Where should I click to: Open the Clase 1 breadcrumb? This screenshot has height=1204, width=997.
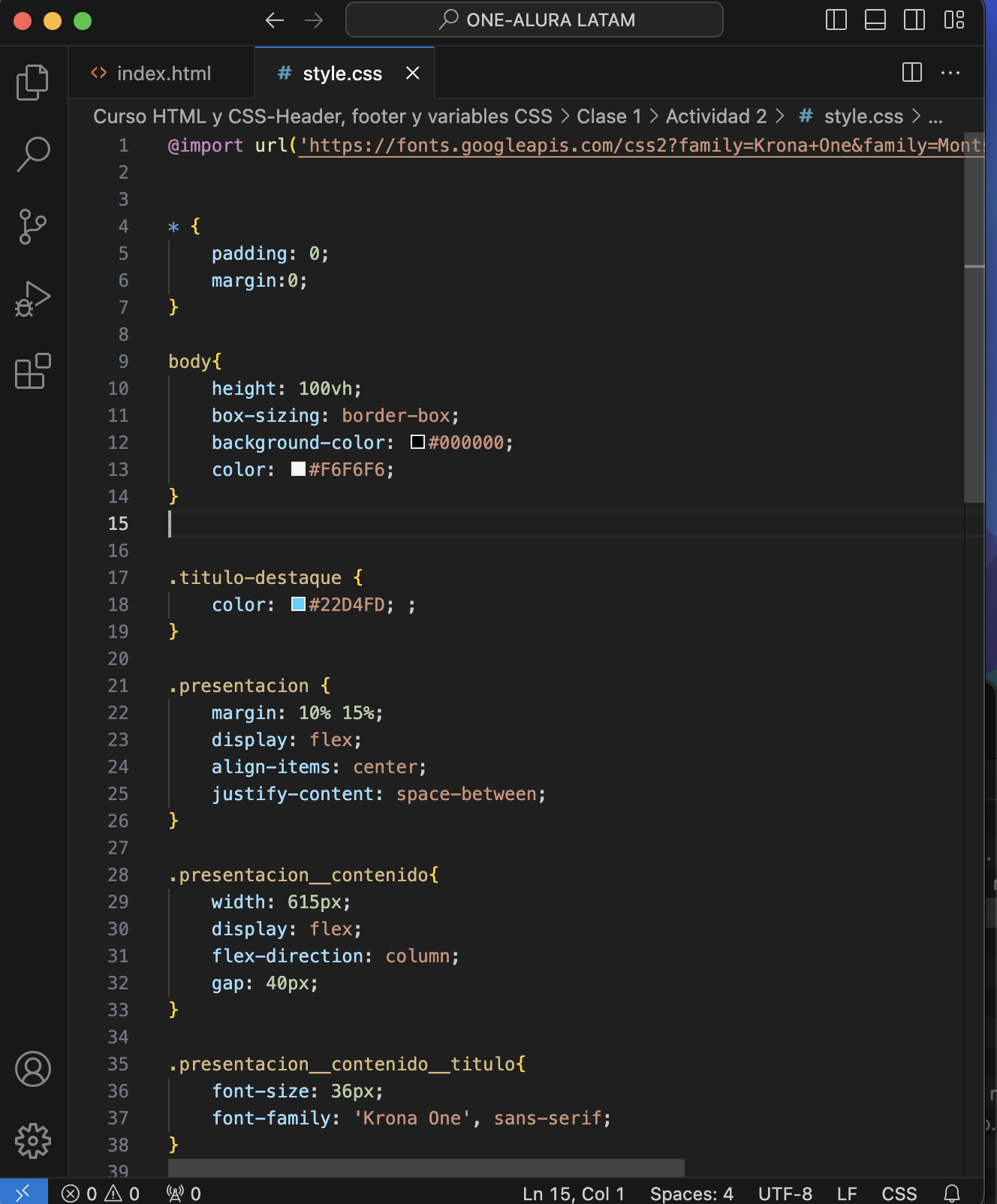(x=609, y=116)
